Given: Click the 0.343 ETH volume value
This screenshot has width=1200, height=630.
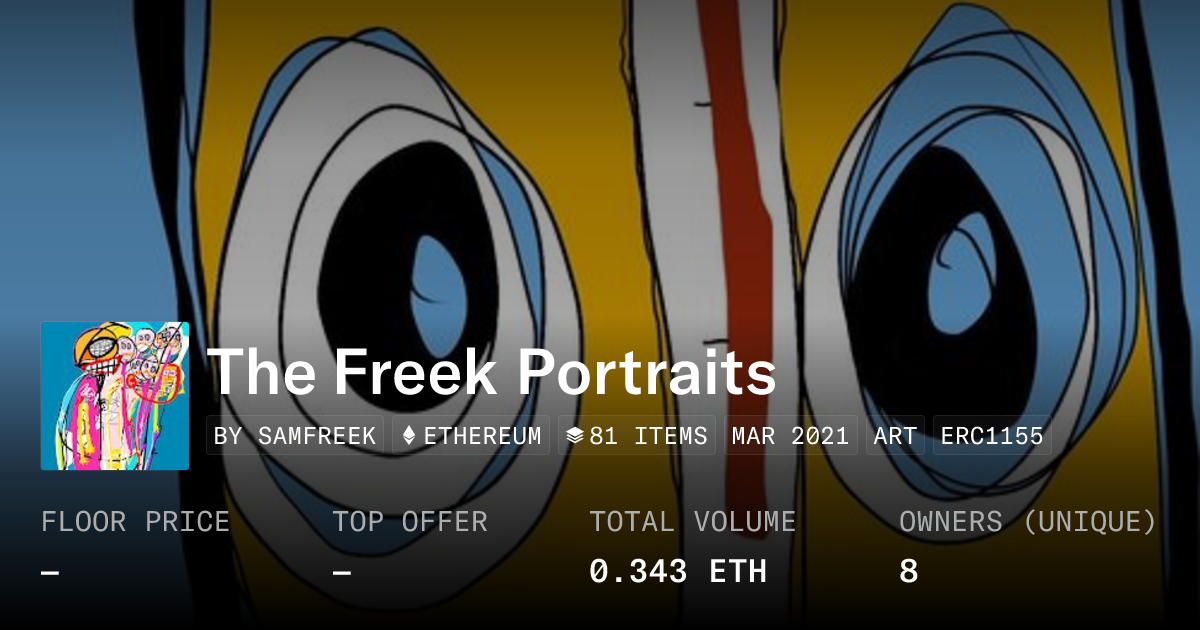Looking at the screenshot, I should (678, 572).
